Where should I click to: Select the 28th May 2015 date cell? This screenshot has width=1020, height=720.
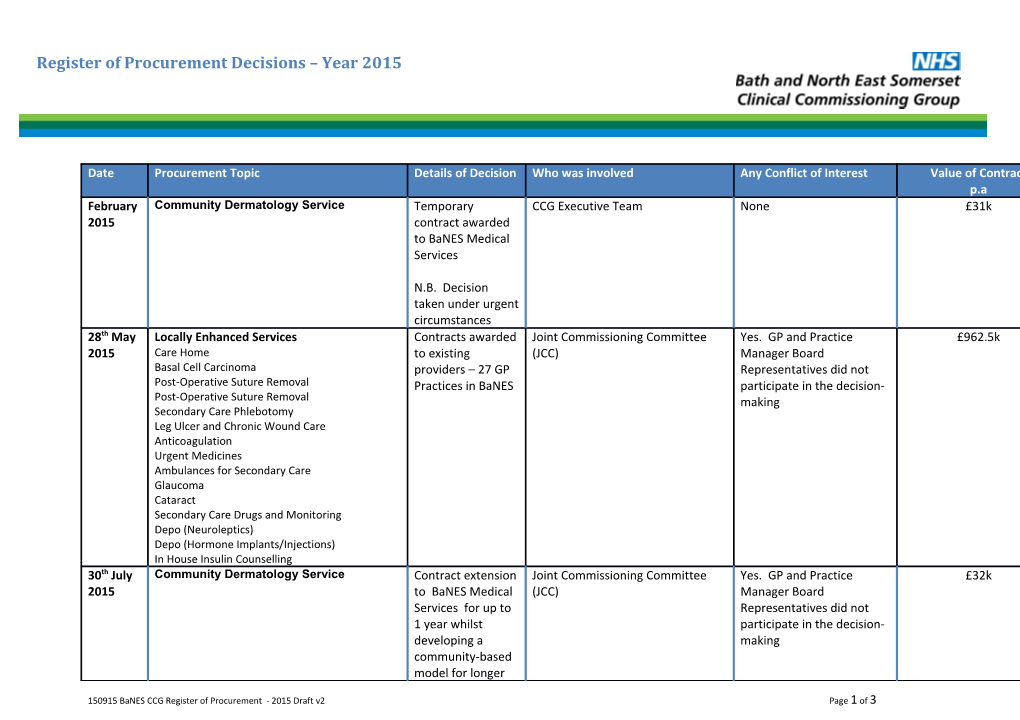[112, 345]
